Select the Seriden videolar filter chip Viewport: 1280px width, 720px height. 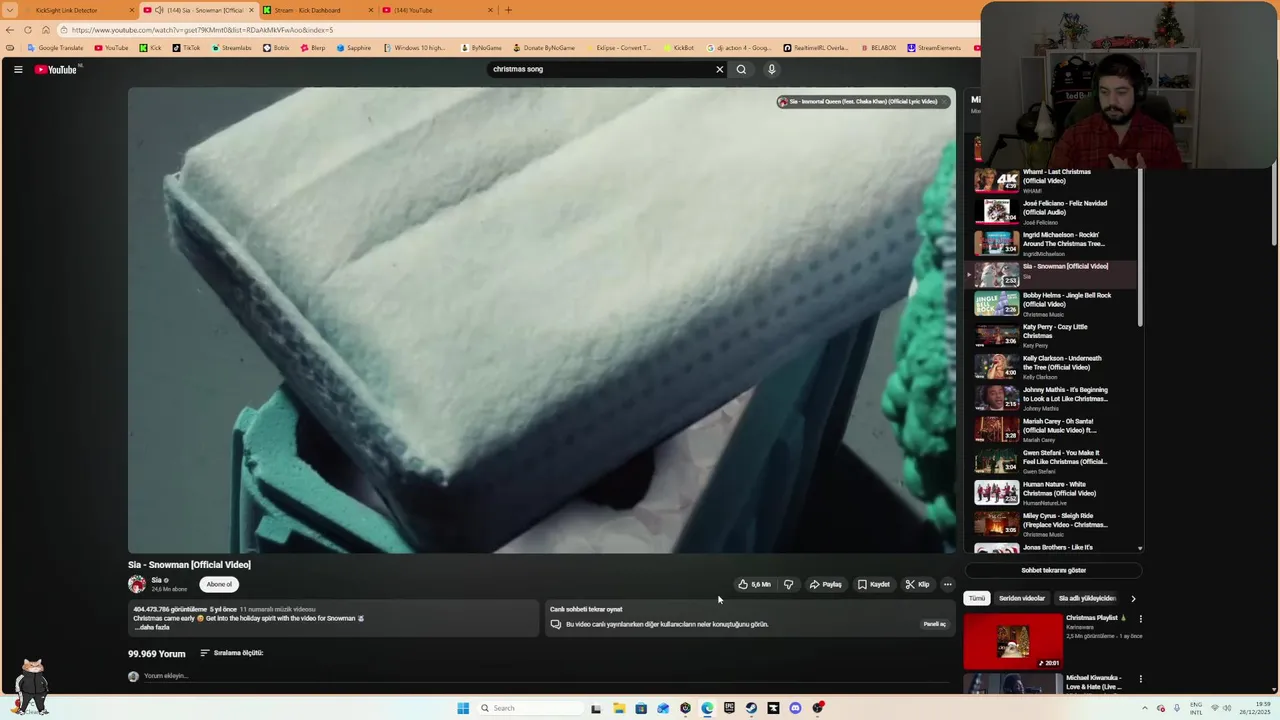(1022, 598)
